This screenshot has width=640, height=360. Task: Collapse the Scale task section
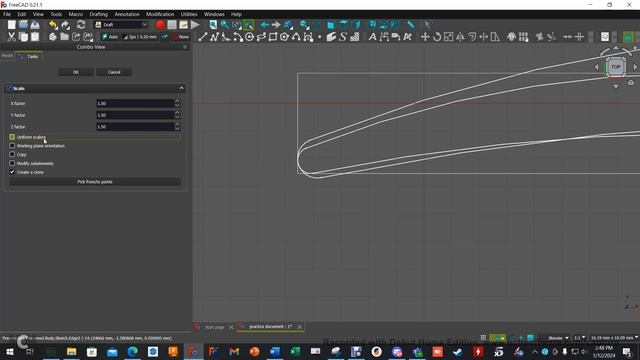[181, 88]
